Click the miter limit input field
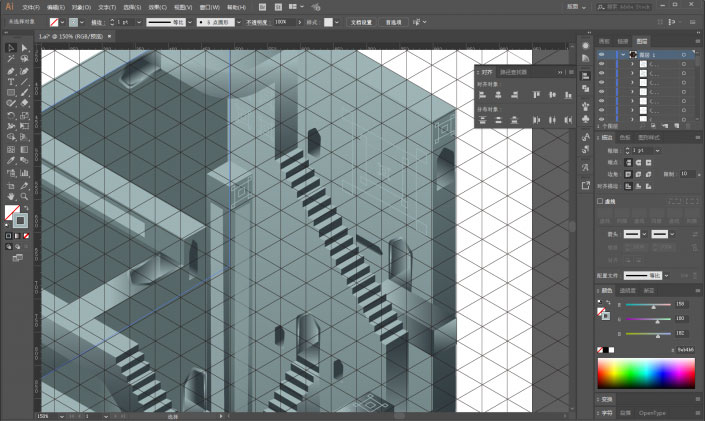 (687, 174)
